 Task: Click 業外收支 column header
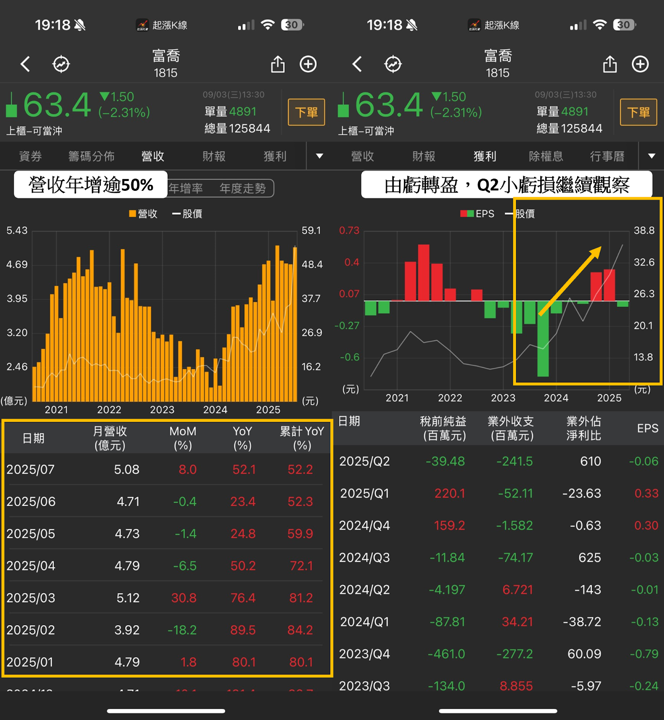(x=511, y=428)
